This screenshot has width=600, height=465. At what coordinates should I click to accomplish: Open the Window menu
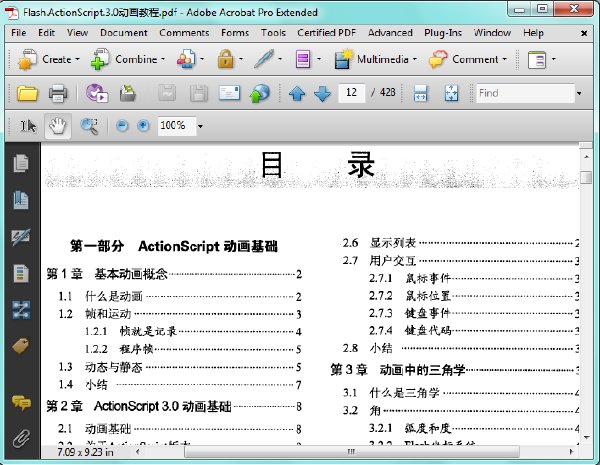click(x=492, y=33)
